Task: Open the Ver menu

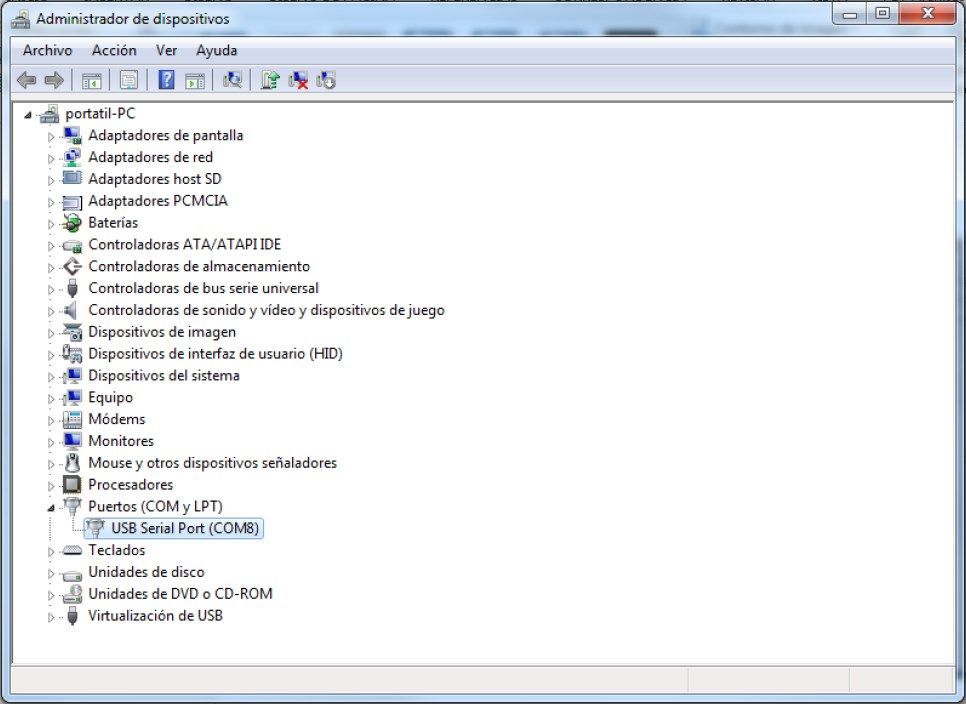Action: point(166,51)
